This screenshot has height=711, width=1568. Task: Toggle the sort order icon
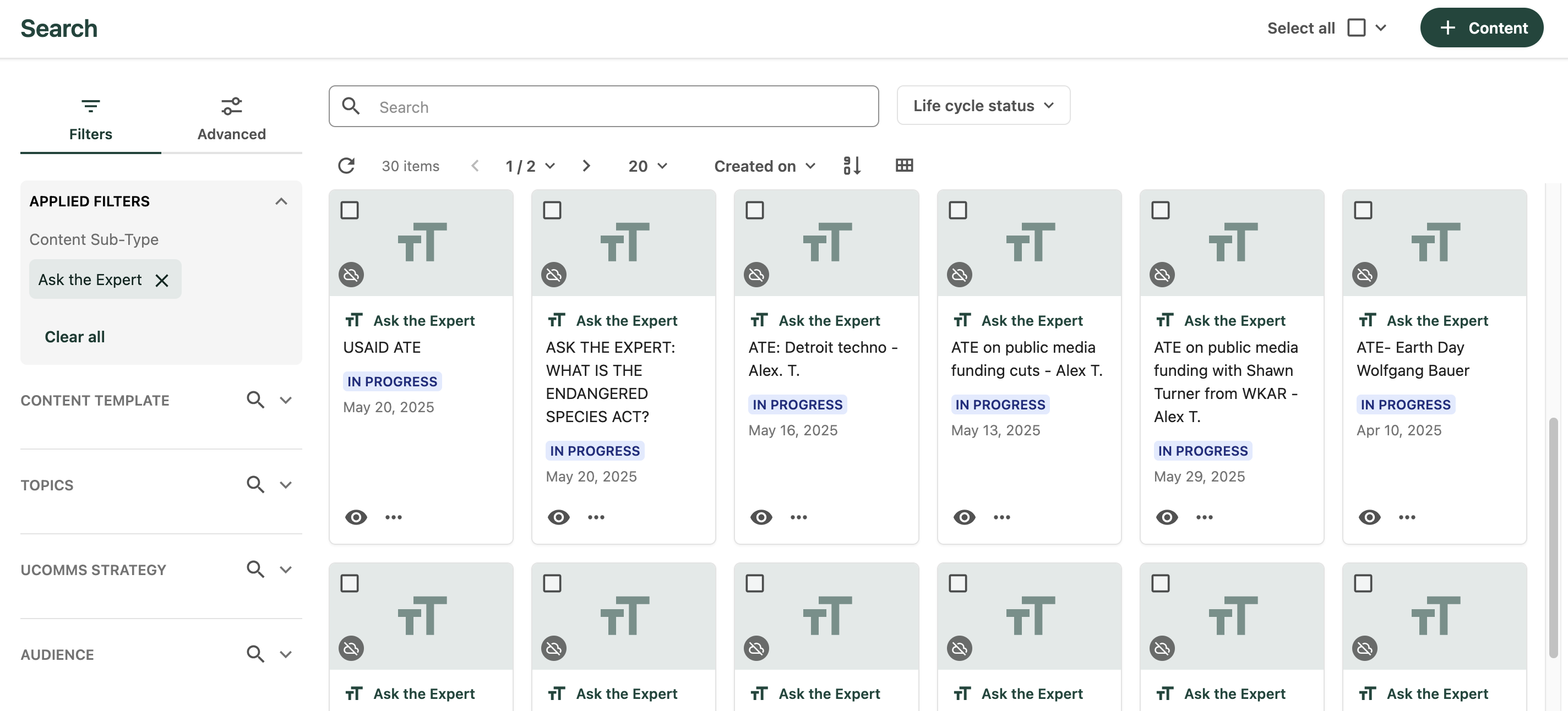pyautogui.click(x=852, y=166)
